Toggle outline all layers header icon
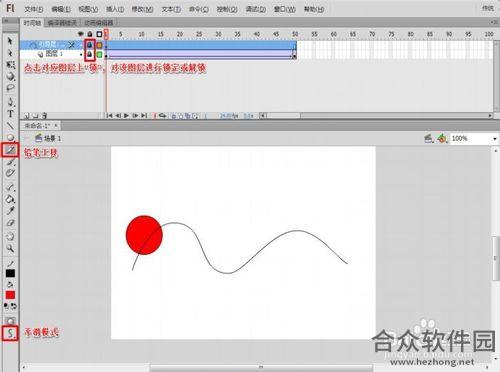The width and height of the screenshot is (500, 372). [x=99, y=34]
